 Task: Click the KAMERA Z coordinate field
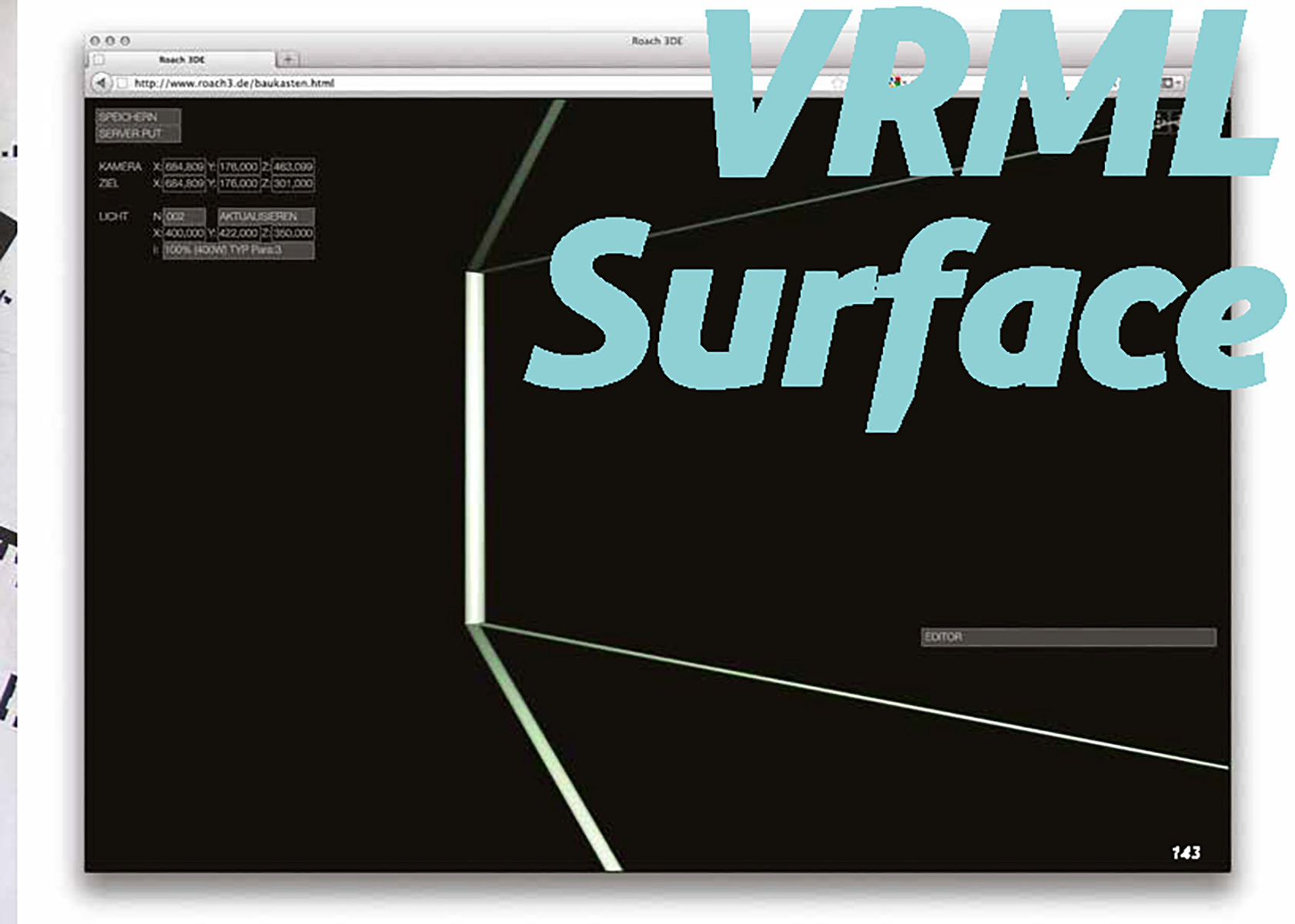pyautogui.click(x=293, y=166)
